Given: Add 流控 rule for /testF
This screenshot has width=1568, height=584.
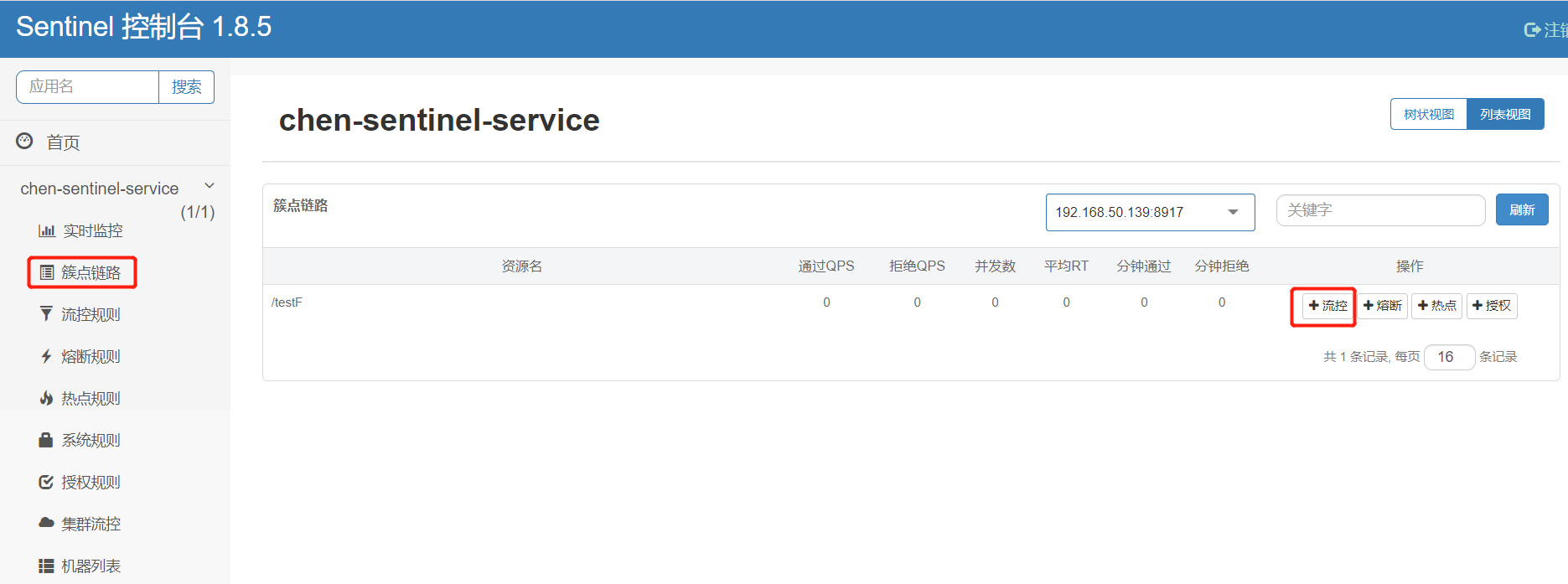Looking at the screenshot, I should [1327, 306].
